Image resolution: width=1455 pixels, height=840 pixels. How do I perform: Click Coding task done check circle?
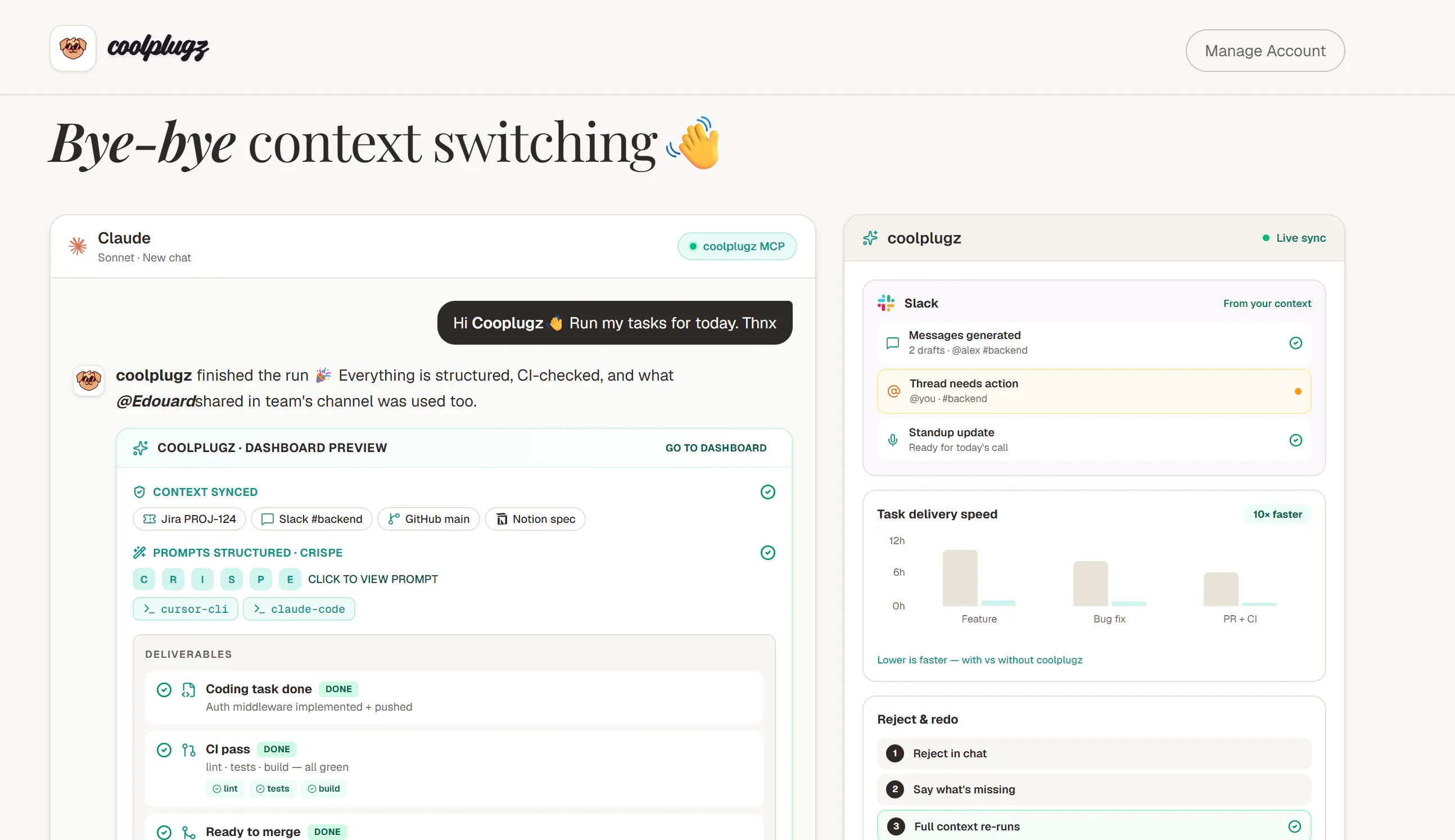164,690
